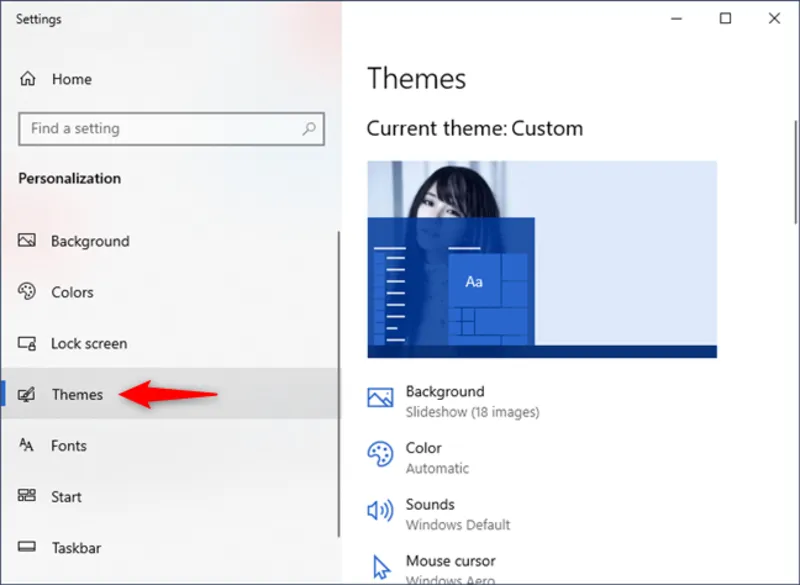Click the blue Mouse cursor arrow icon

pos(381,567)
